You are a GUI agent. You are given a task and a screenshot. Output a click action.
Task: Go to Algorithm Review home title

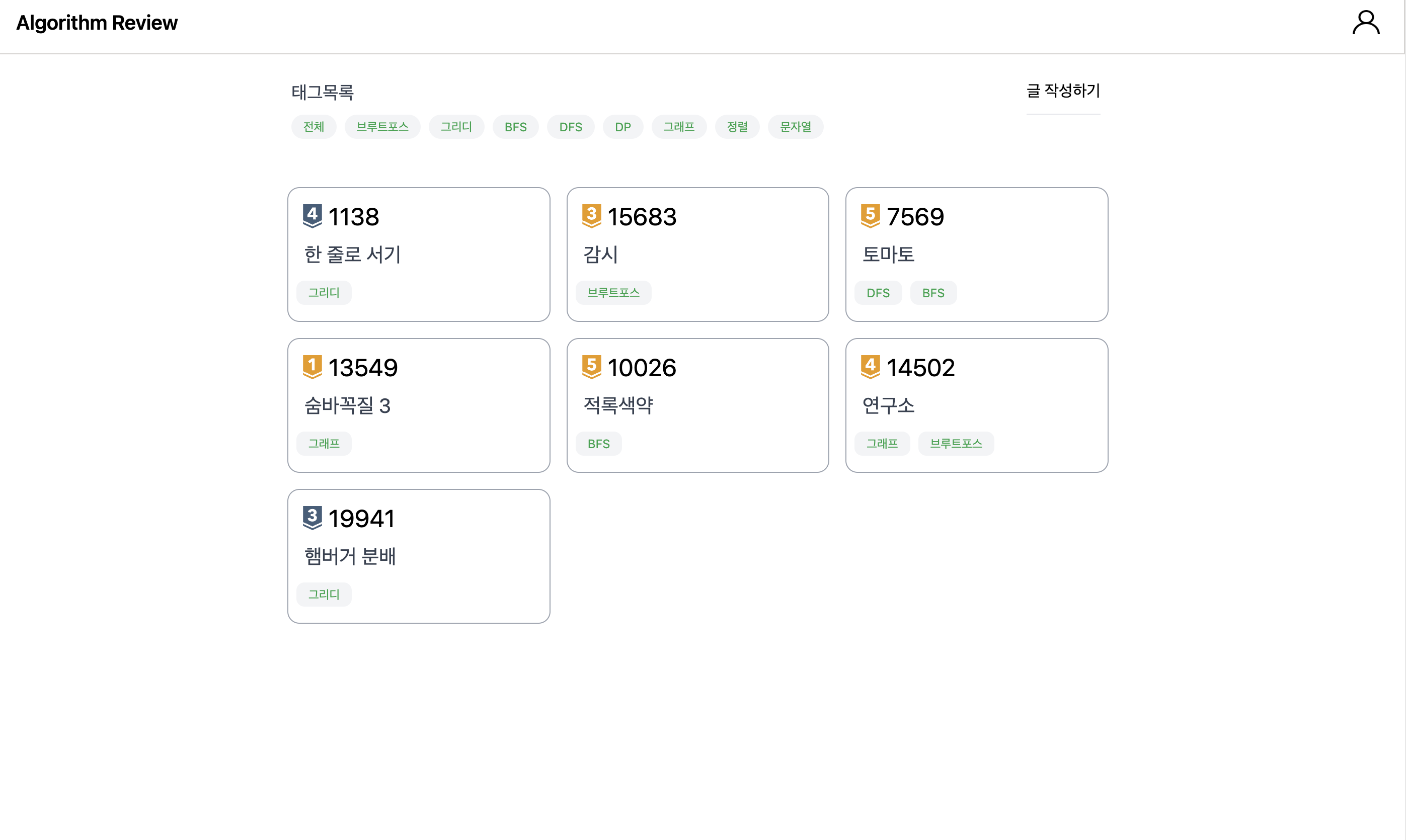97,23
